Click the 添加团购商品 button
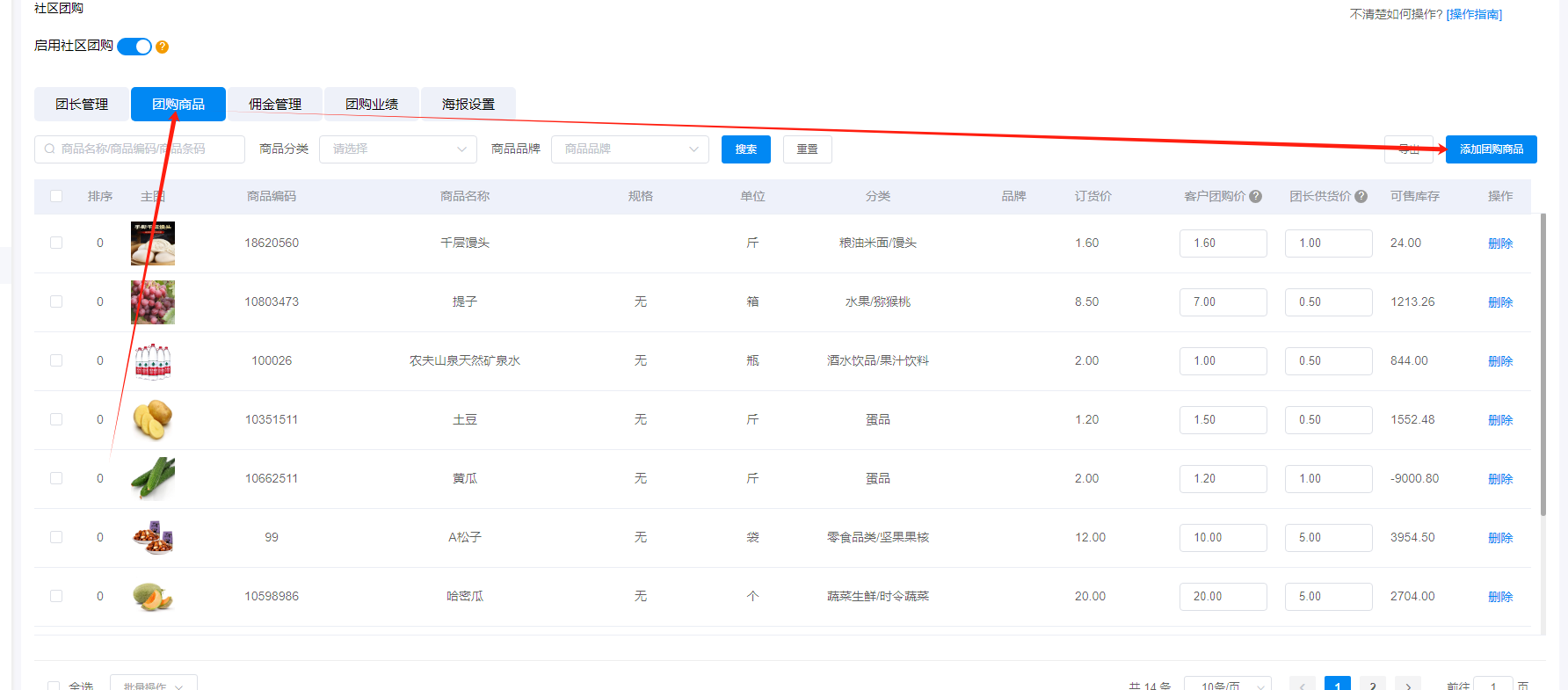The image size is (1568, 690). [1491, 149]
